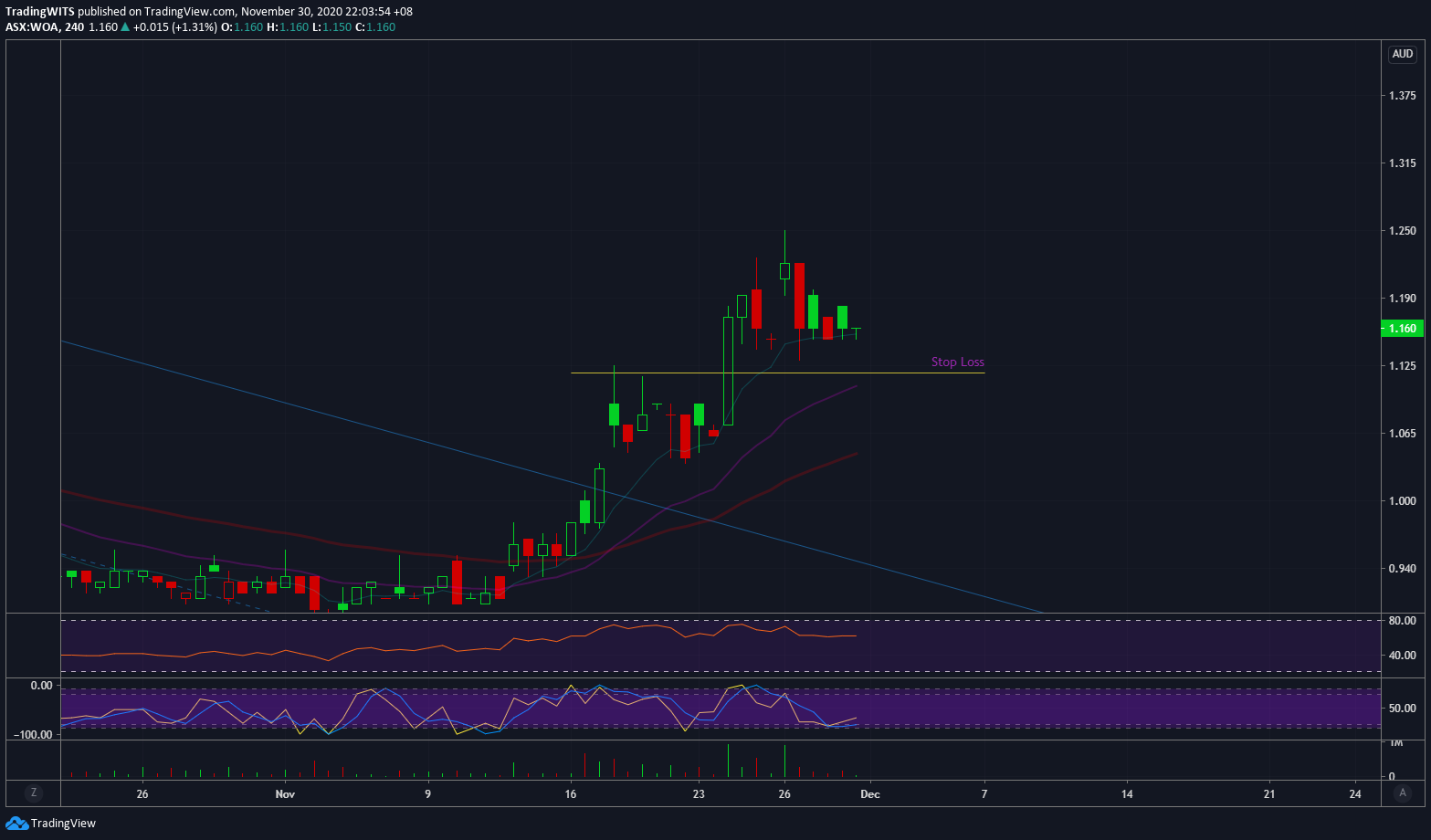This screenshot has height=840, width=1431.
Task: Click the 1.250 price axis label
Action: pos(1403,231)
